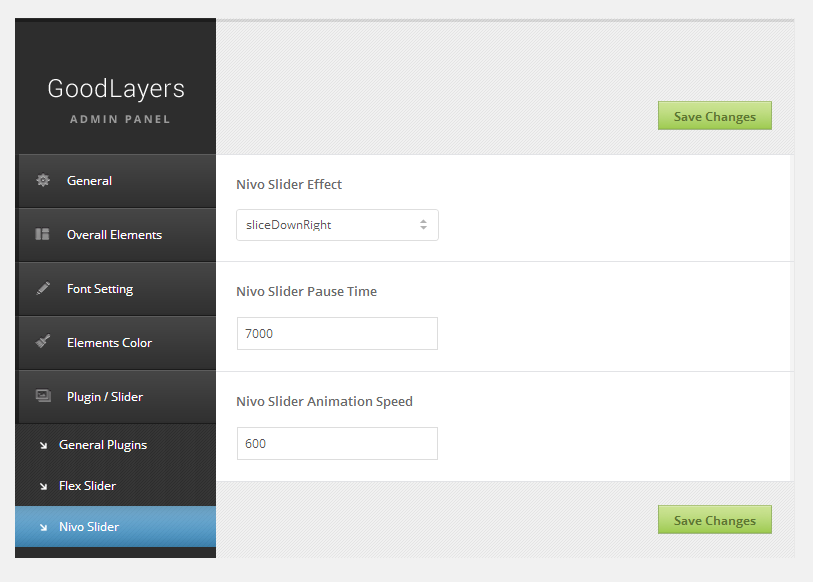
Task: Click the Nivo Slider Effect label
Action: pos(289,185)
